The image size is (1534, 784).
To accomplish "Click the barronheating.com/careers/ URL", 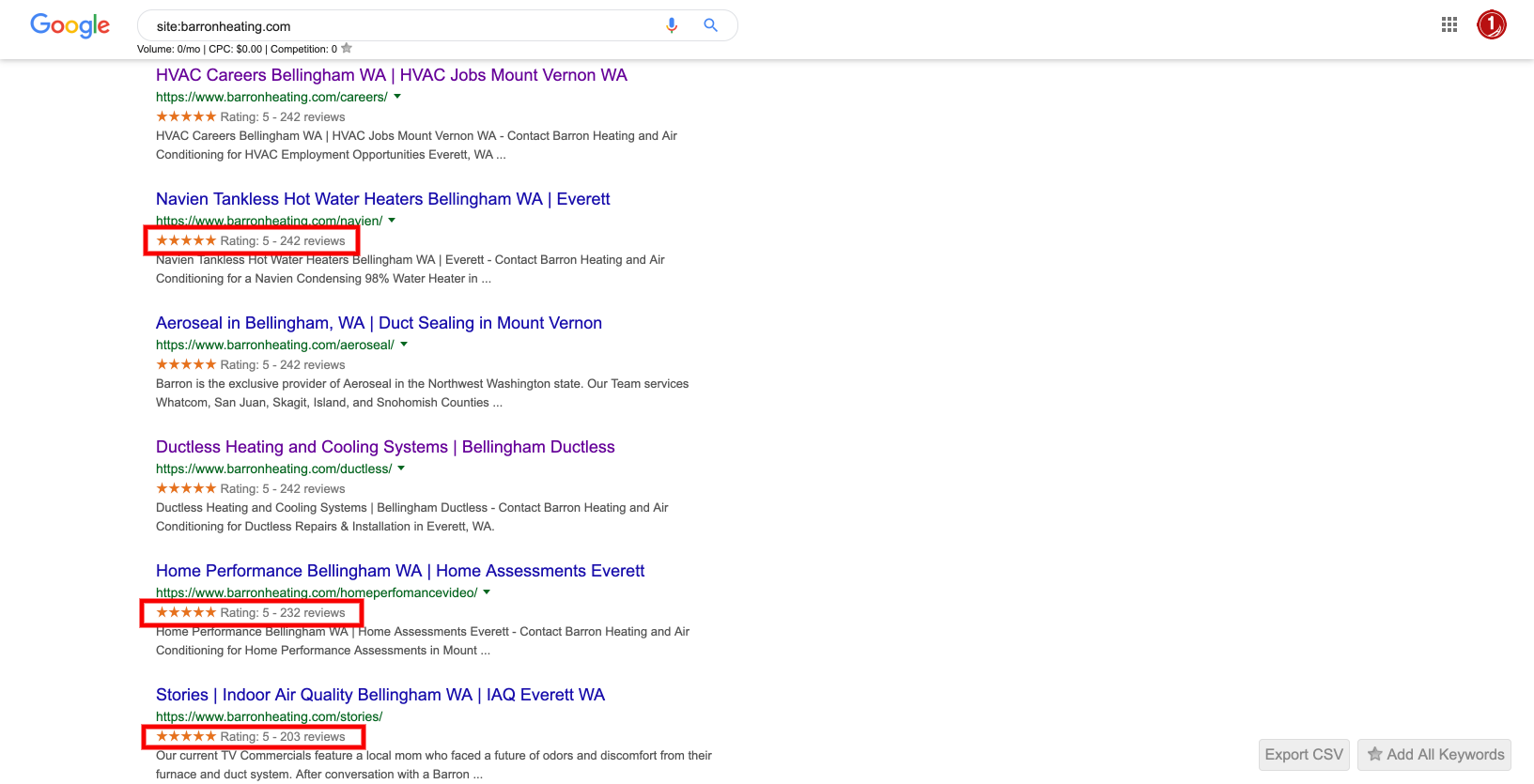I will pyautogui.click(x=271, y=97).
